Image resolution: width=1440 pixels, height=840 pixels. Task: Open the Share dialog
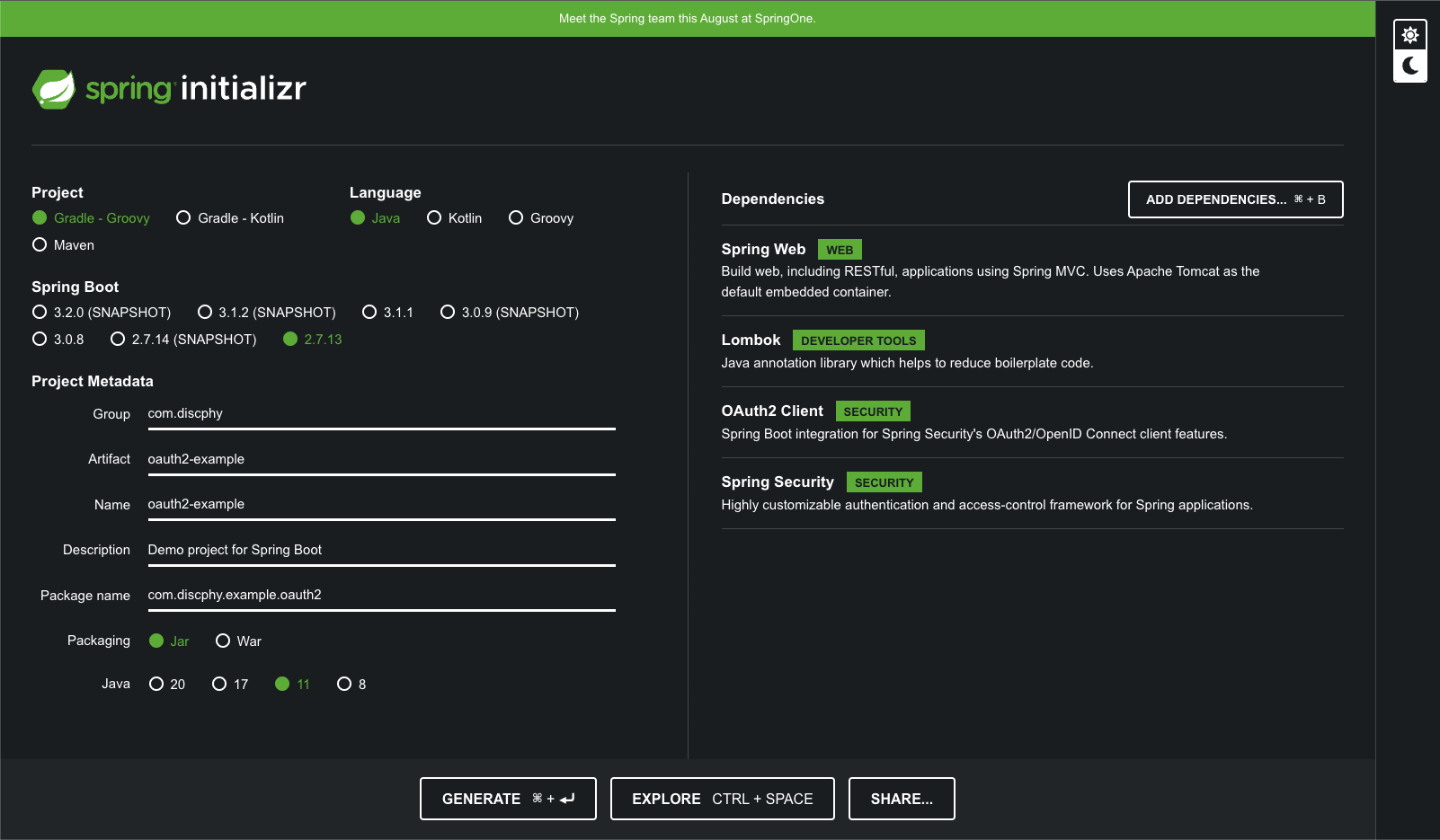pyautogui.click(x=902, y=799)
